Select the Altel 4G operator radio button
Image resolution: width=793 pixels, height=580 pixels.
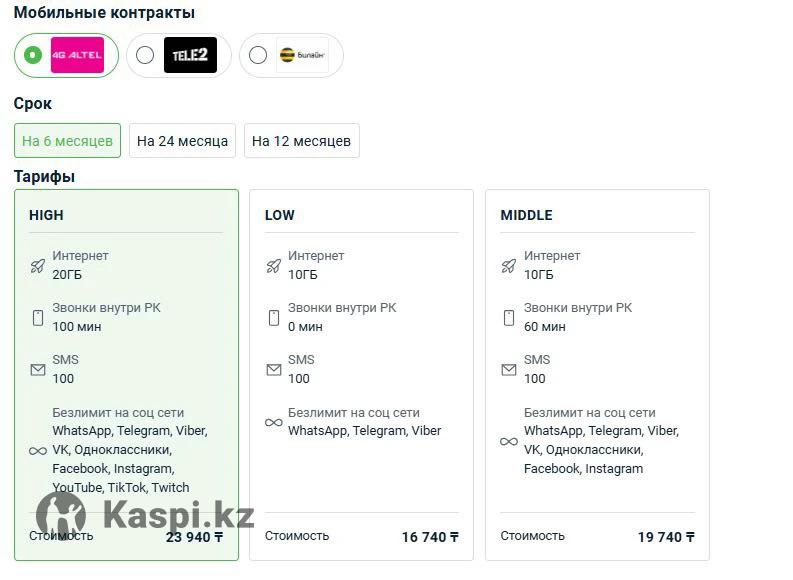(33, 55)
